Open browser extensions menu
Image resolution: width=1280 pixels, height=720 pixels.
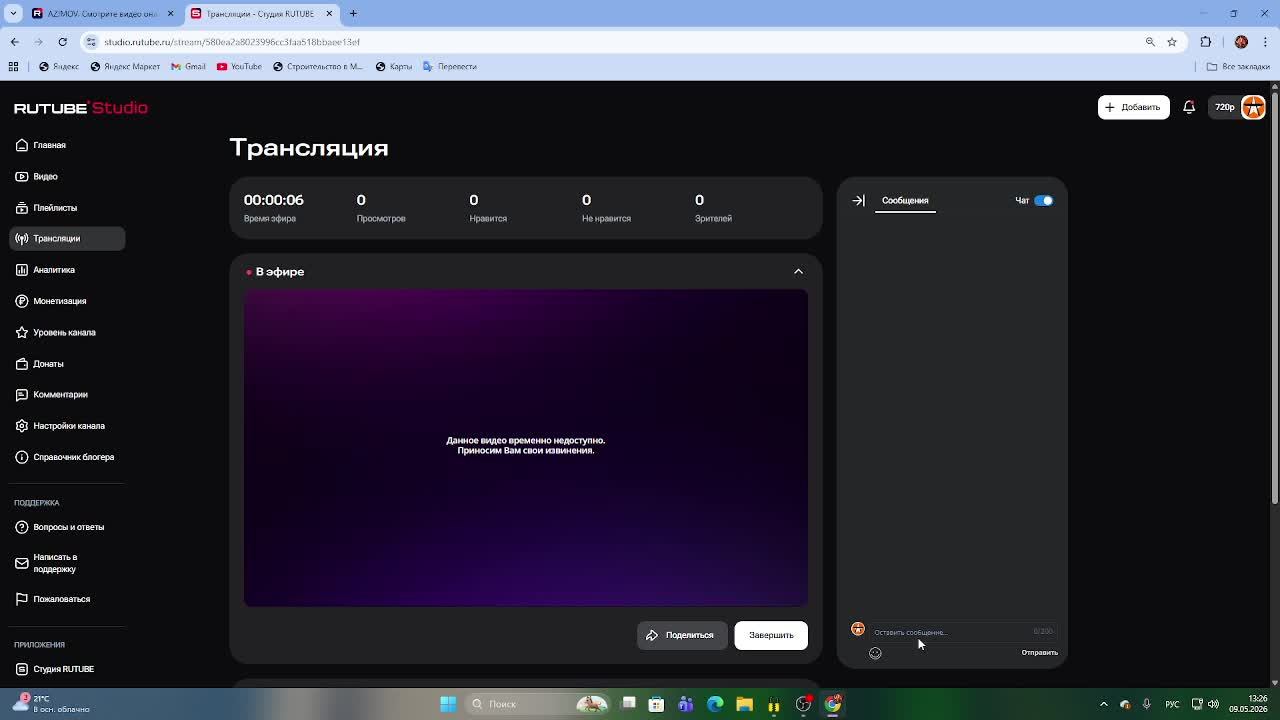[1205, 42]
